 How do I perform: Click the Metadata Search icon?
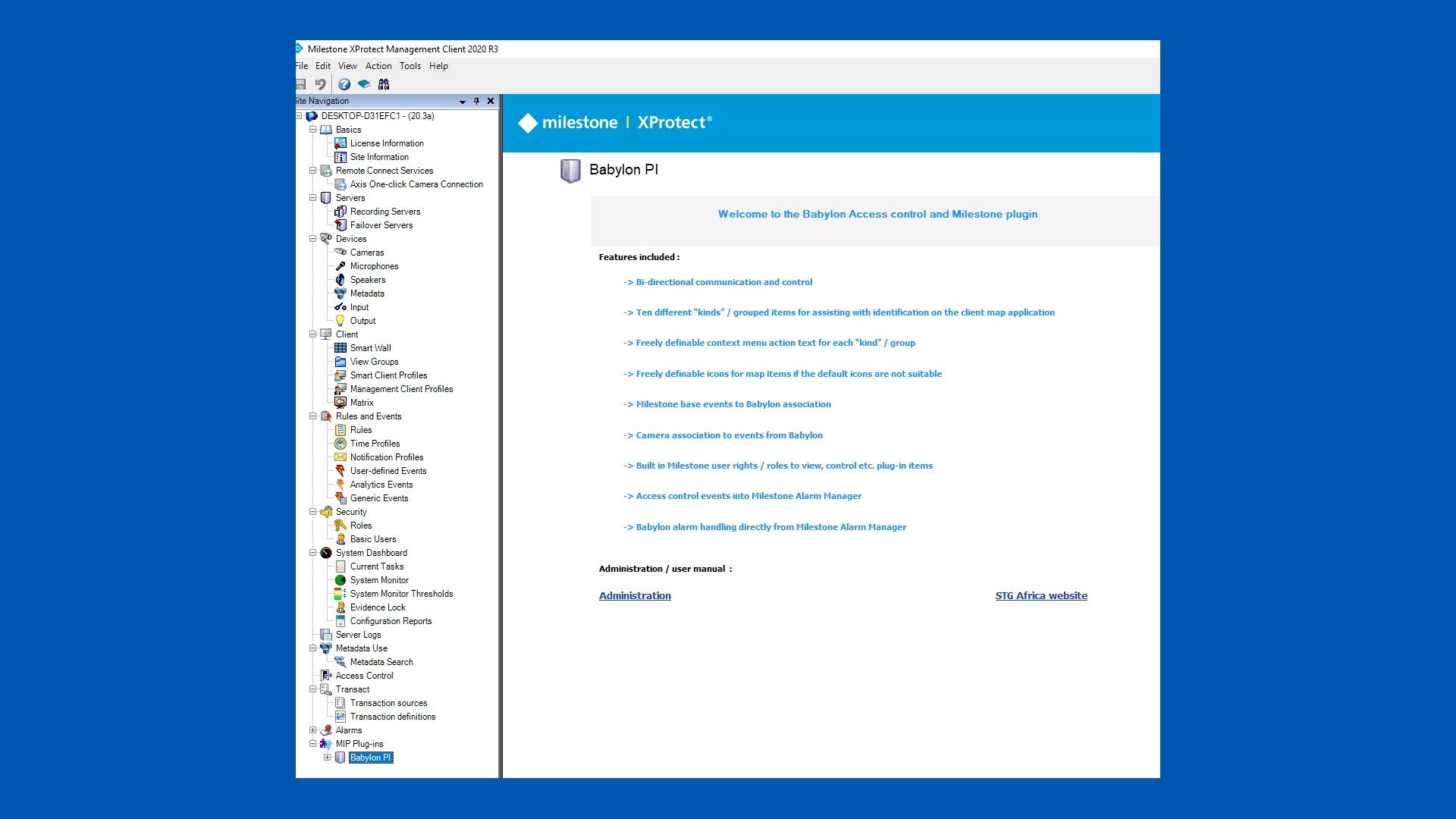[x=340, y=662]
